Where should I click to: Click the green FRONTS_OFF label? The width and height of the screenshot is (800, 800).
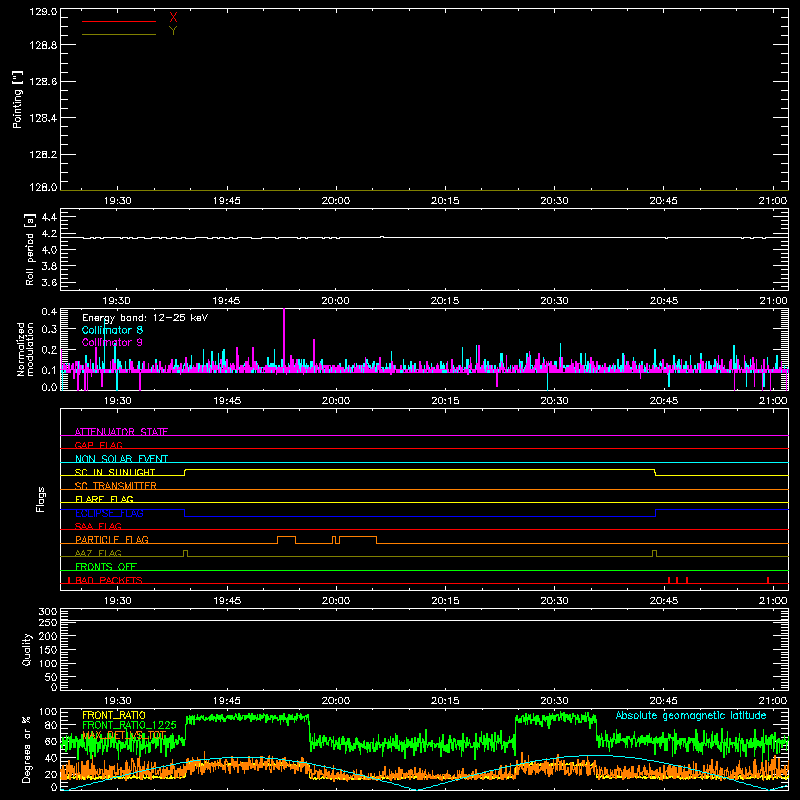pos(106,566)
